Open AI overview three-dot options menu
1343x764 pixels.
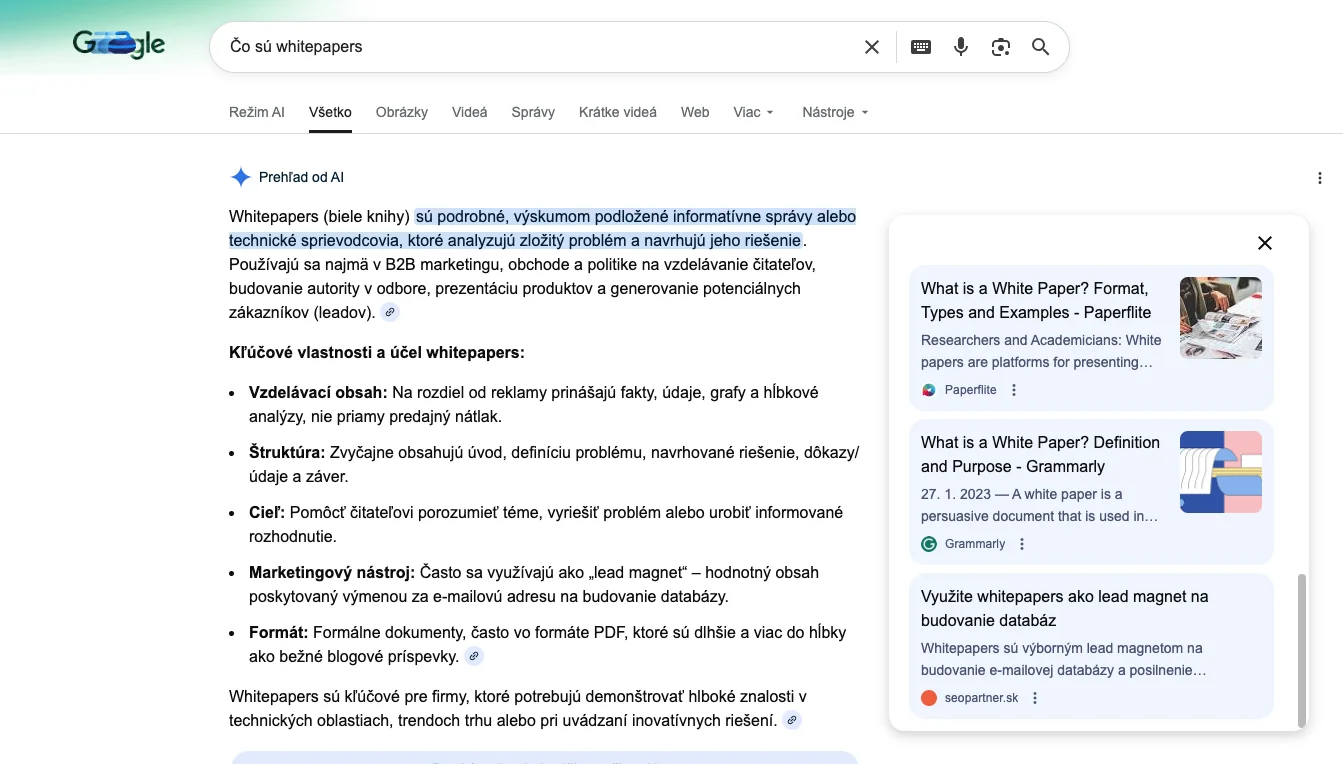[1320, 178]
